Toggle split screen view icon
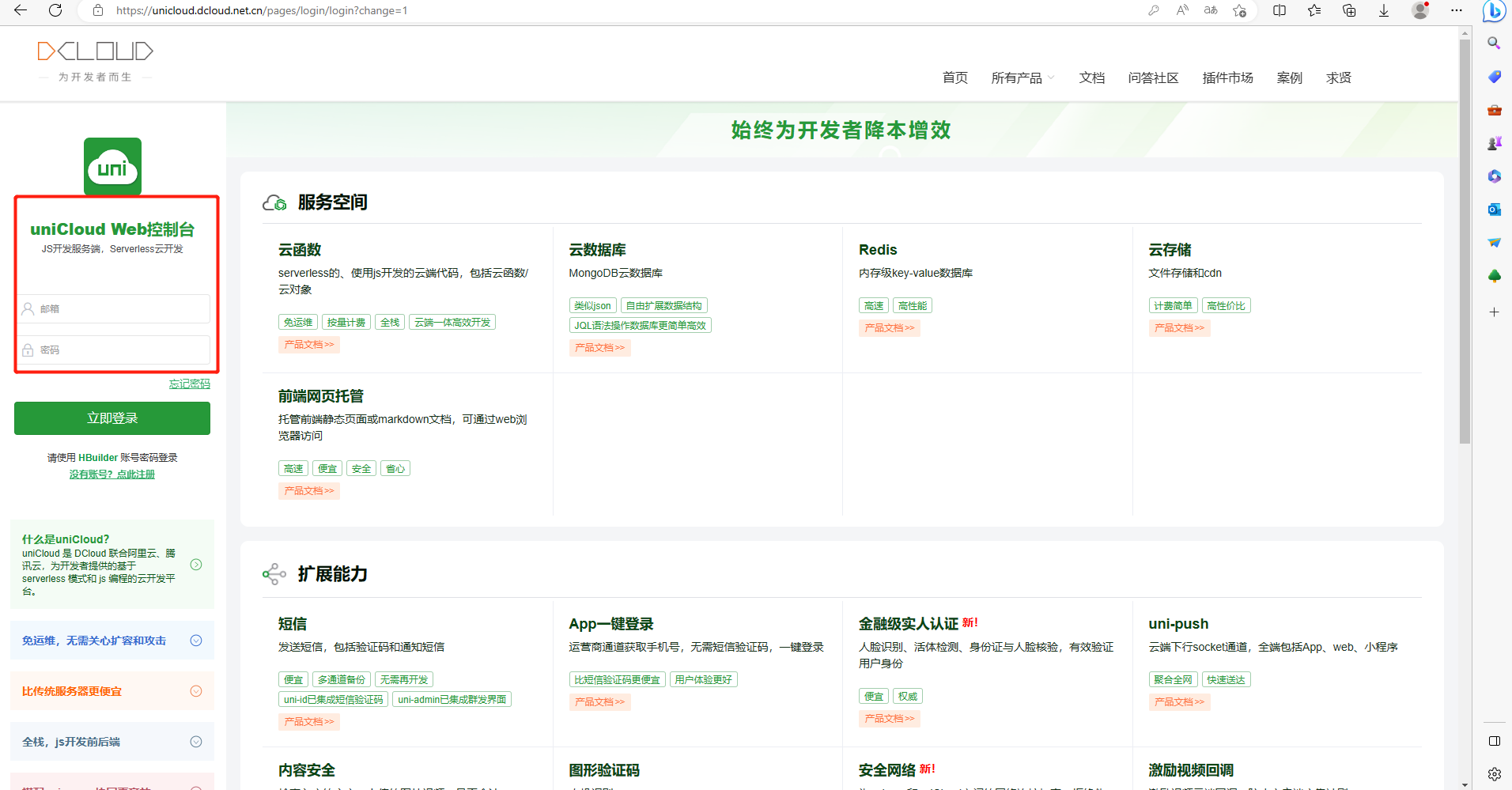1512x790 pixels. pyautogui.click(x=1280, y=10)
